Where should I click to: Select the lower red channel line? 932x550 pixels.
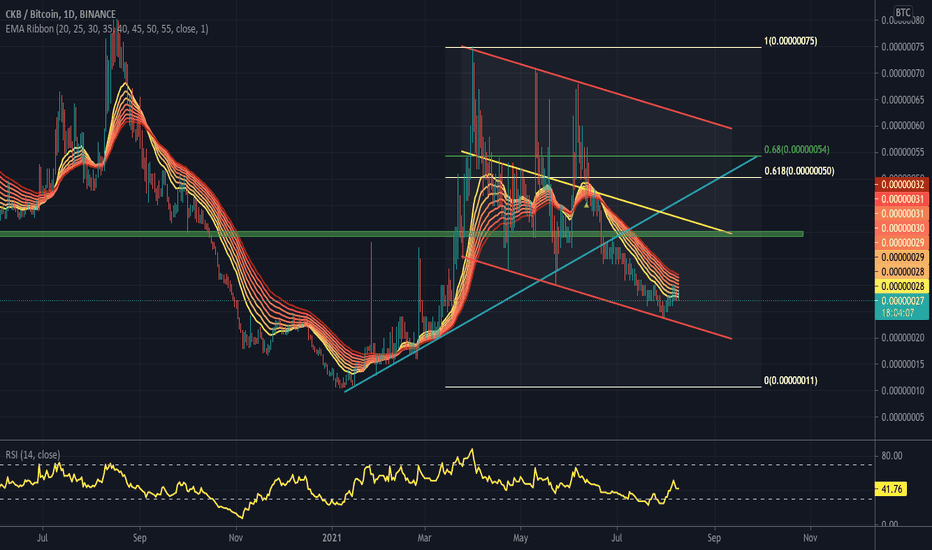[x=596, y=298]
